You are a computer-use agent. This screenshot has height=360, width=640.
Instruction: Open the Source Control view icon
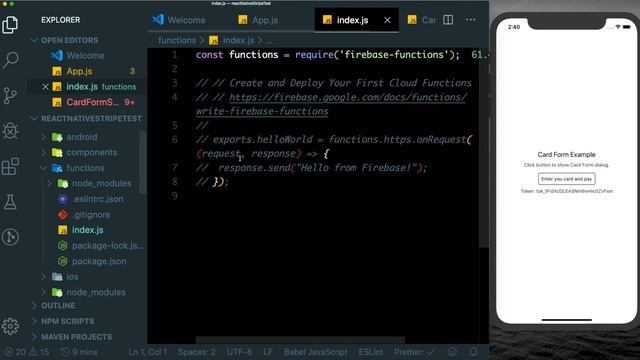10,96
